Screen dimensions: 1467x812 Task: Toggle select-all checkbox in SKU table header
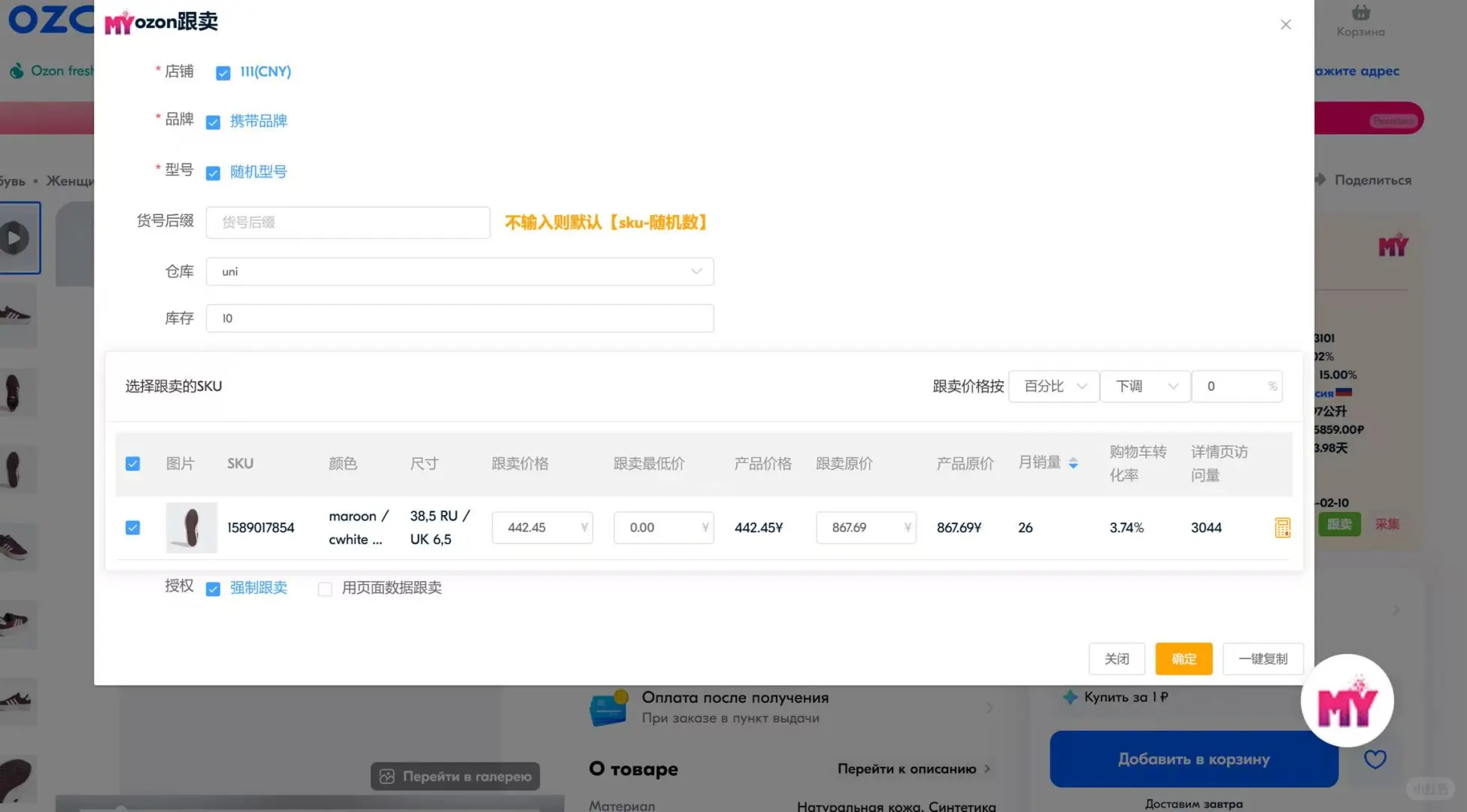click(132, 464)
